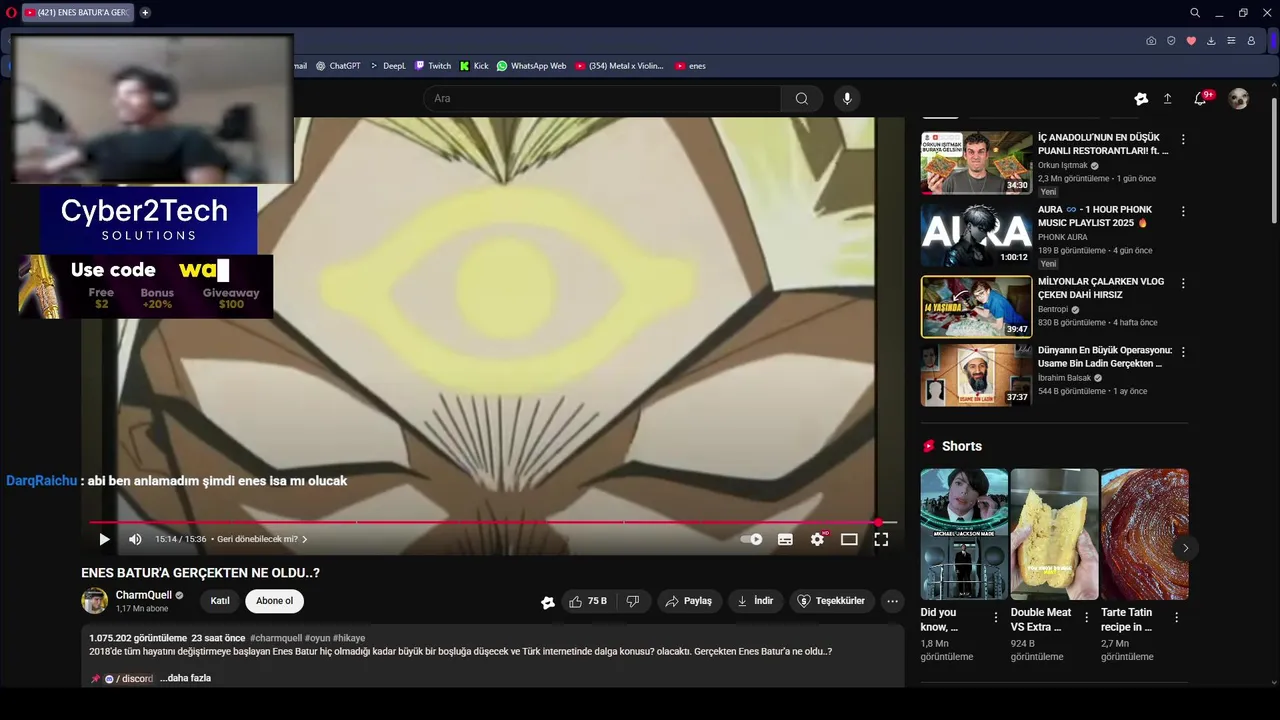The width and height of the screenshot is (1280, 720).
Task: Open options menu for DAHİ HIRSIZ video
Action: coord(1183,284)
